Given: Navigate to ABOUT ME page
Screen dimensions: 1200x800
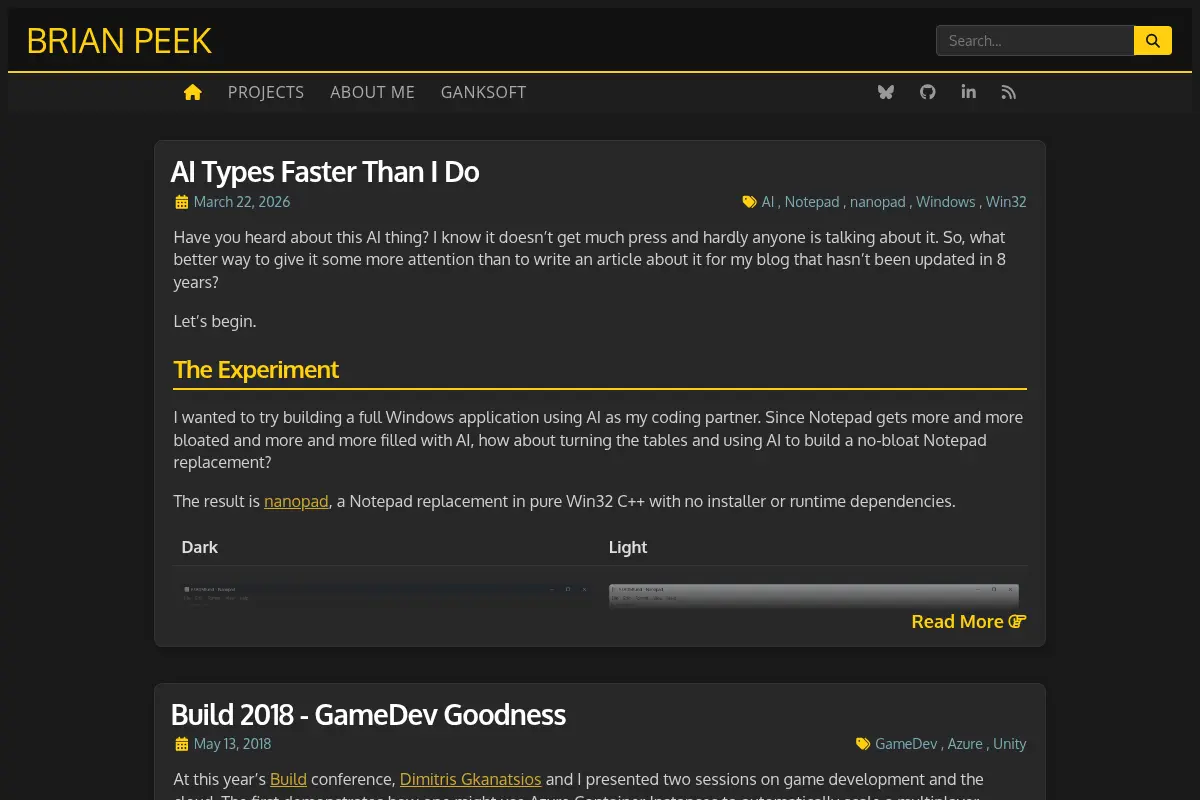Looking at the screenshot, I should (x=372, y=92).
